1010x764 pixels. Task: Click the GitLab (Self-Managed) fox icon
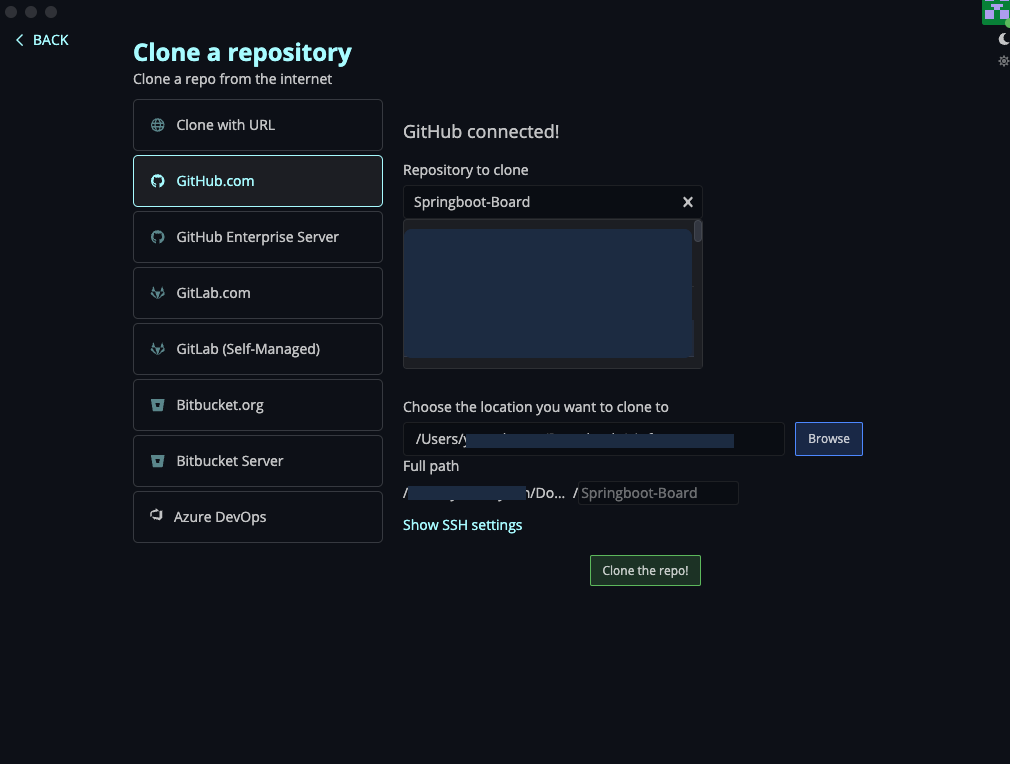(x=158, y=349)
